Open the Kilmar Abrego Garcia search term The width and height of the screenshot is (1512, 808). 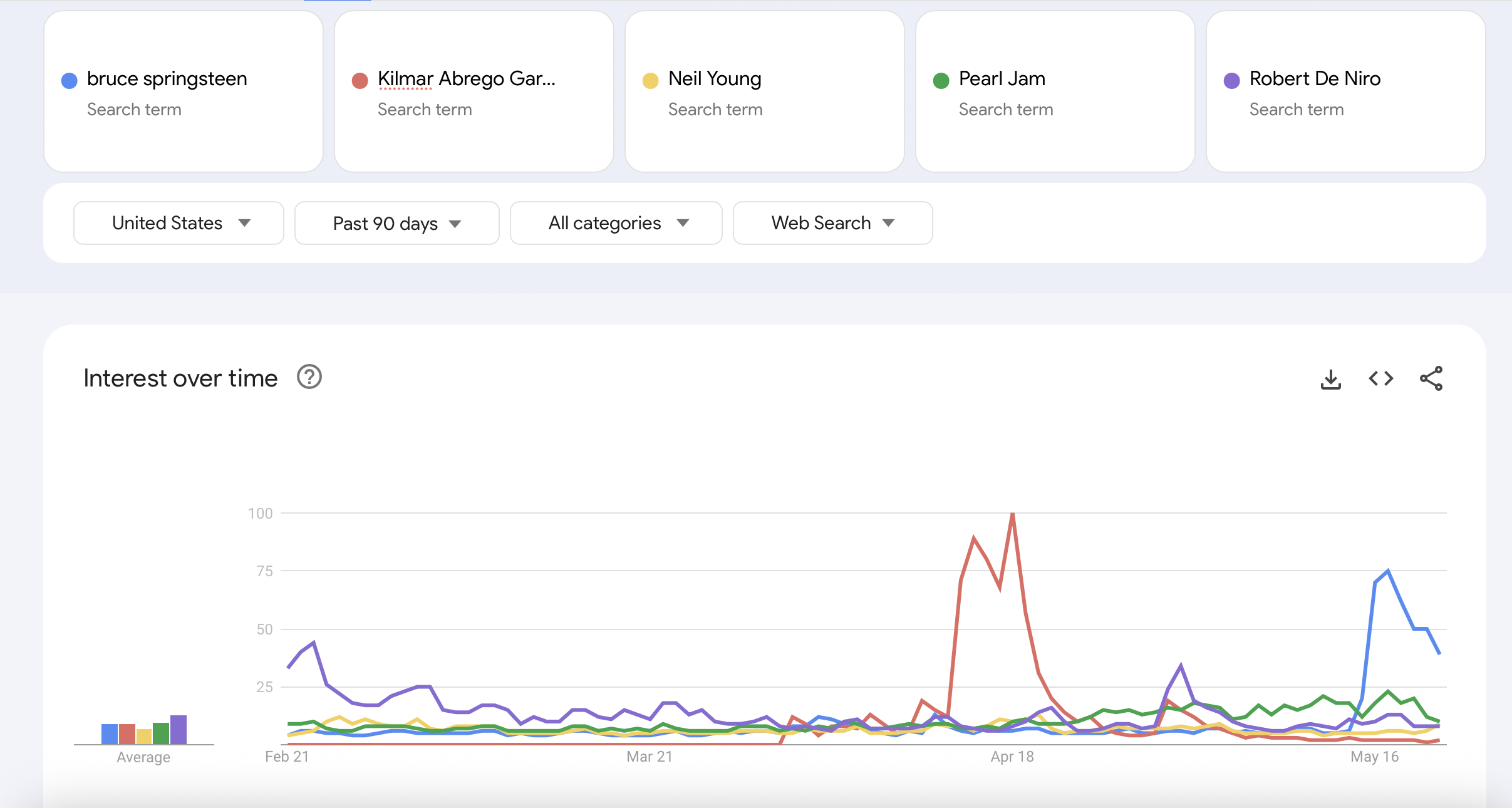[474, 92]
